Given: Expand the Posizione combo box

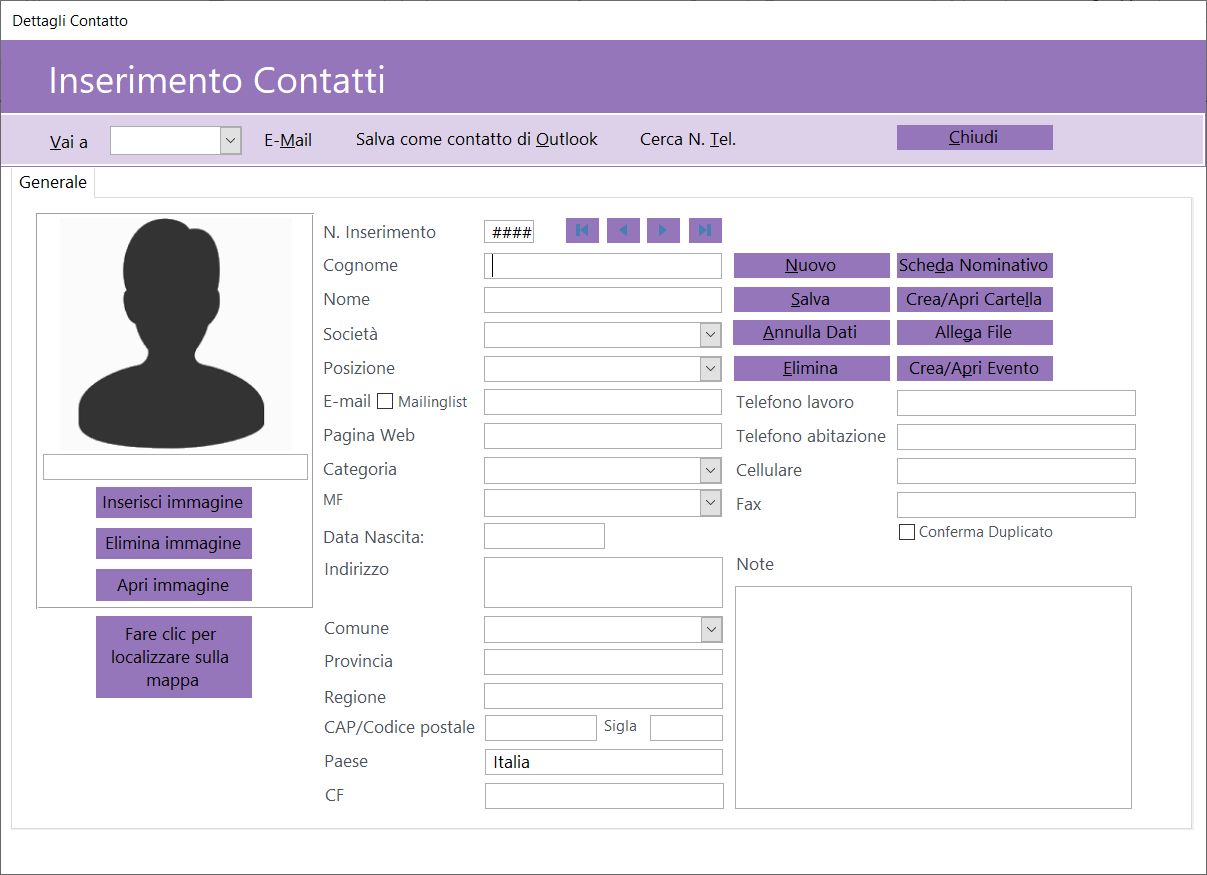Looking at the screenshot, I should 710,369.
